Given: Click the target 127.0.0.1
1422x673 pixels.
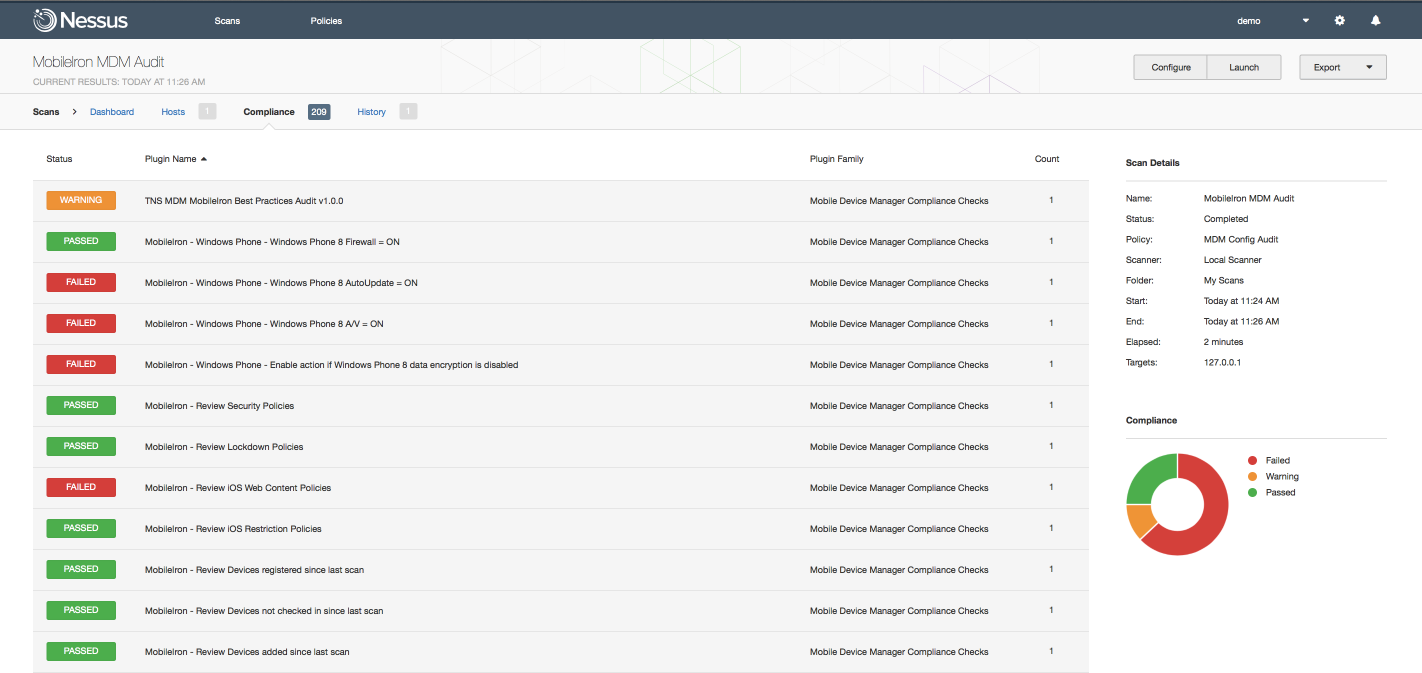Looking at the screenshot, I should pos(1222,363).
